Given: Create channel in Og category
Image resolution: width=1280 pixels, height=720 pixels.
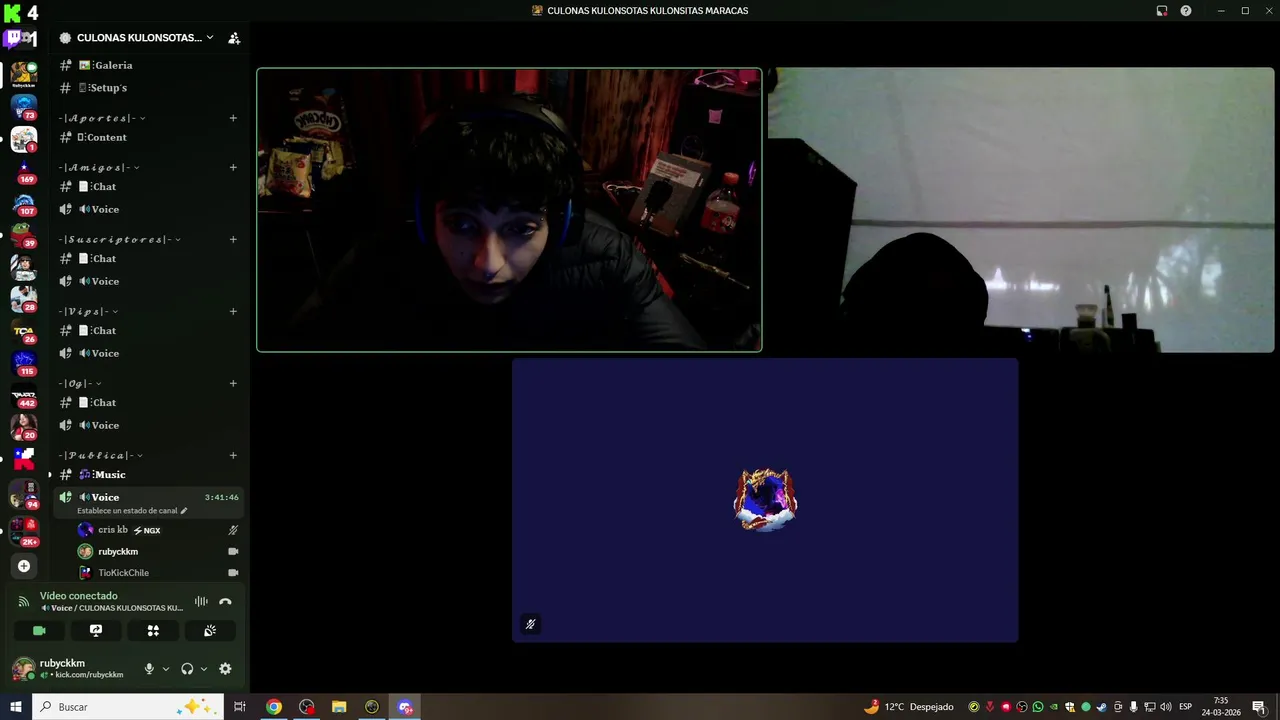Looking at the screenshot, I should pyautogui.click(x=233, y=383).
